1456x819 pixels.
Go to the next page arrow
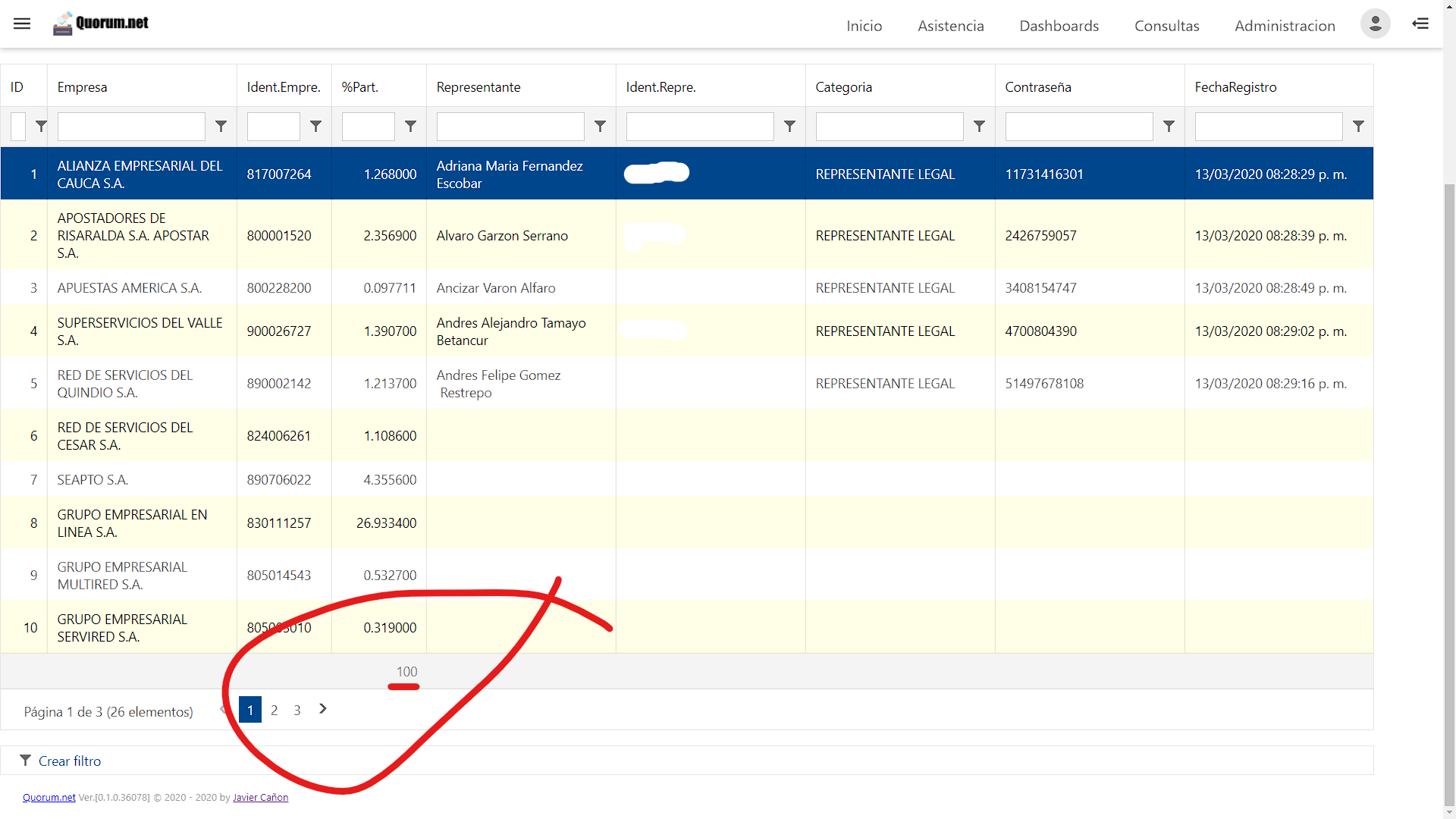tap(323, 709)
